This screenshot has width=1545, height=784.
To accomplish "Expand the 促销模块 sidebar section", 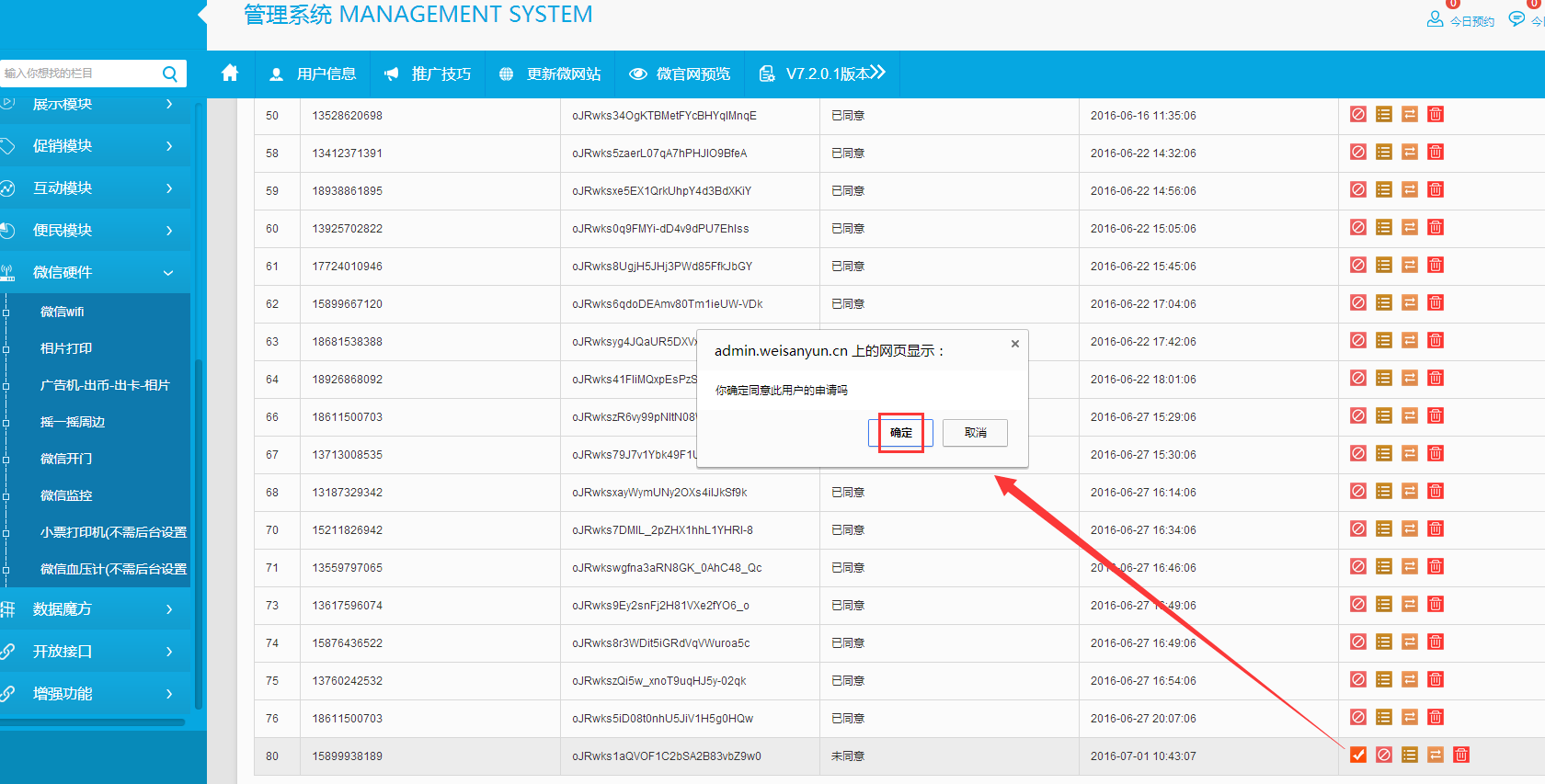I will (x=96, y=145).
